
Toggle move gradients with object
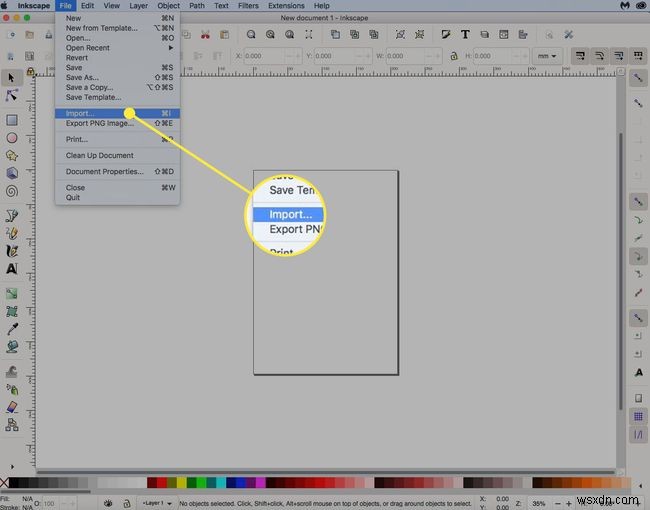[x=618, y=56]
